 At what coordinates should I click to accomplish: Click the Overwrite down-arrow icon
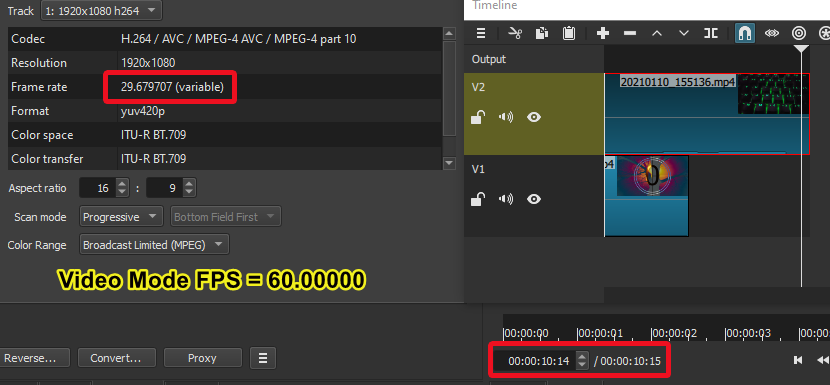(x=683, y=33)
